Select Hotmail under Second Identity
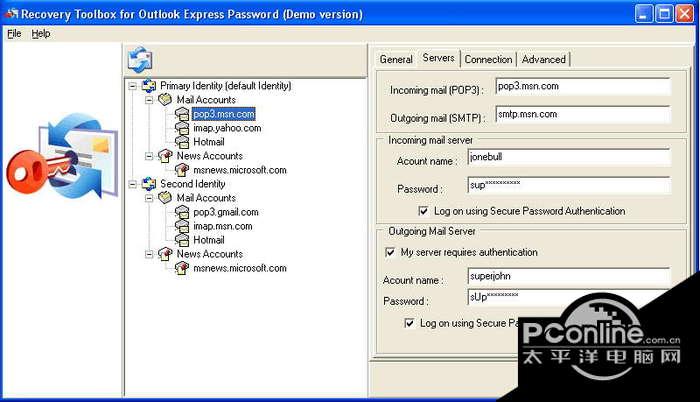 [x=208, y=240]
